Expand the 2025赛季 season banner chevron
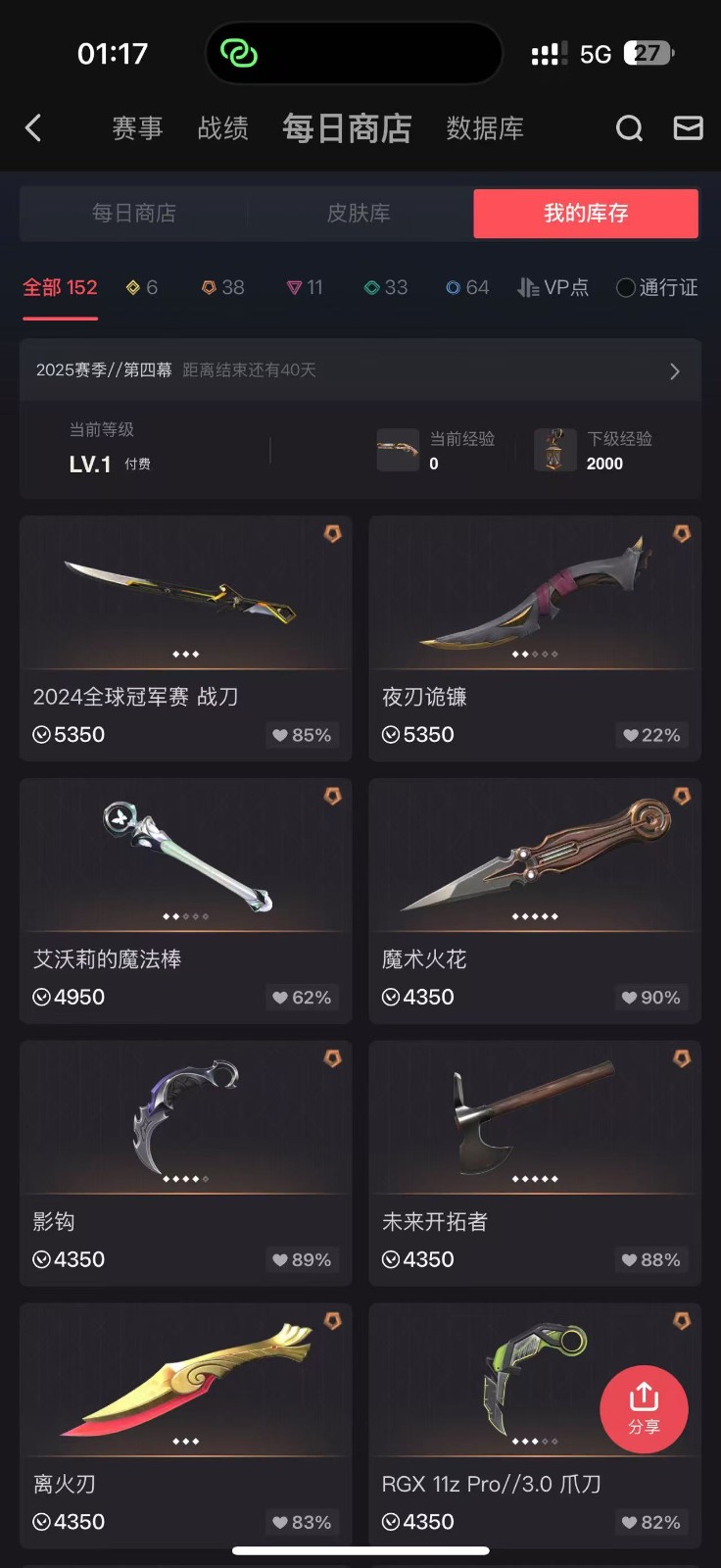The width and height of the screenshot is (721, 1568). (x=674, y=370)
